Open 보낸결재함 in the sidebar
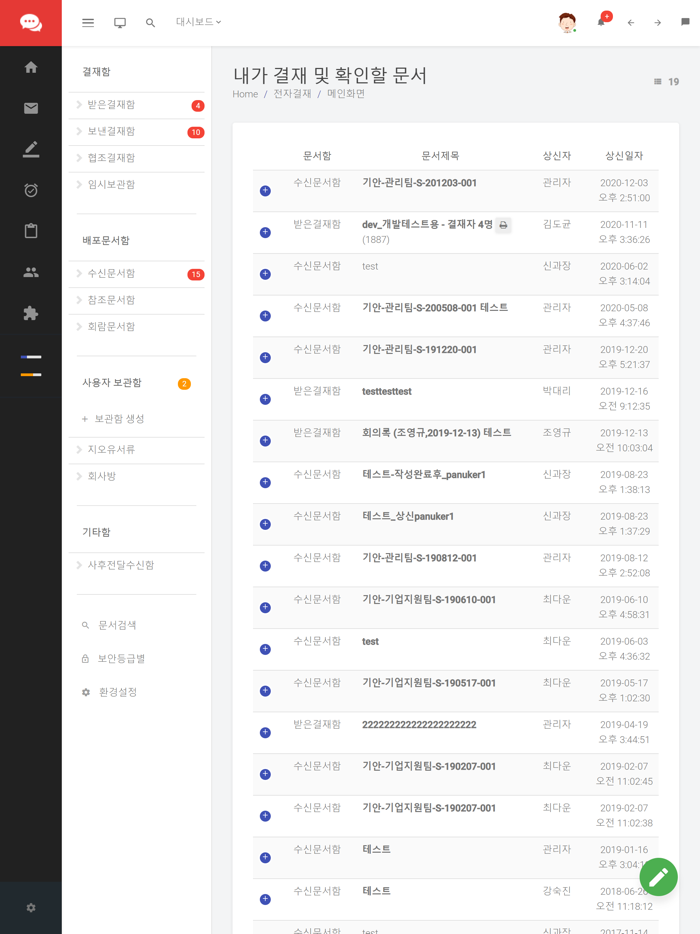Image resolution: width=700 pixels, height=934 pixels. [110, 132]
